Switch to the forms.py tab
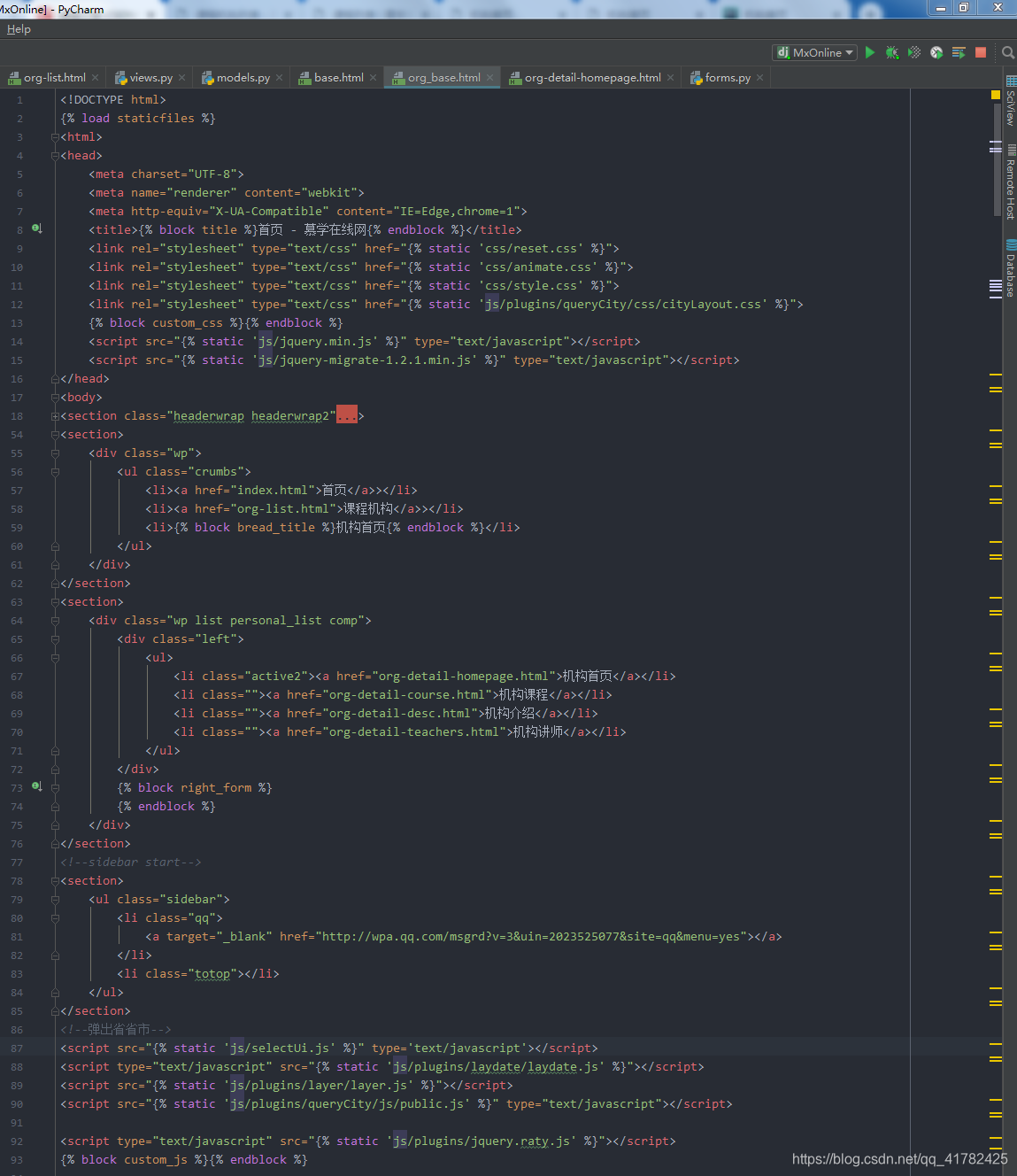 (x=728, y=78)
